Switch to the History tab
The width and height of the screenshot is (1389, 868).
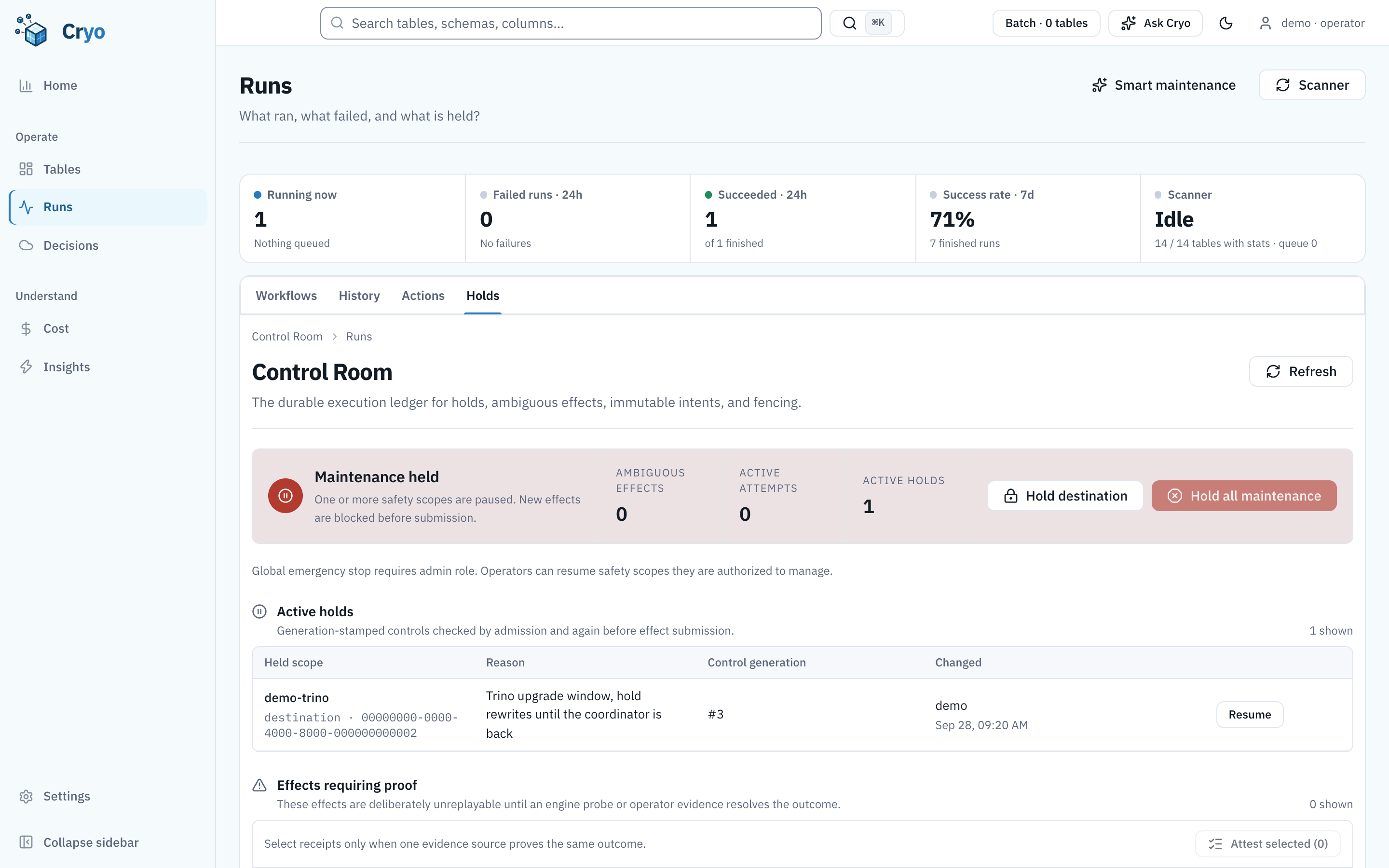[359, 296]
